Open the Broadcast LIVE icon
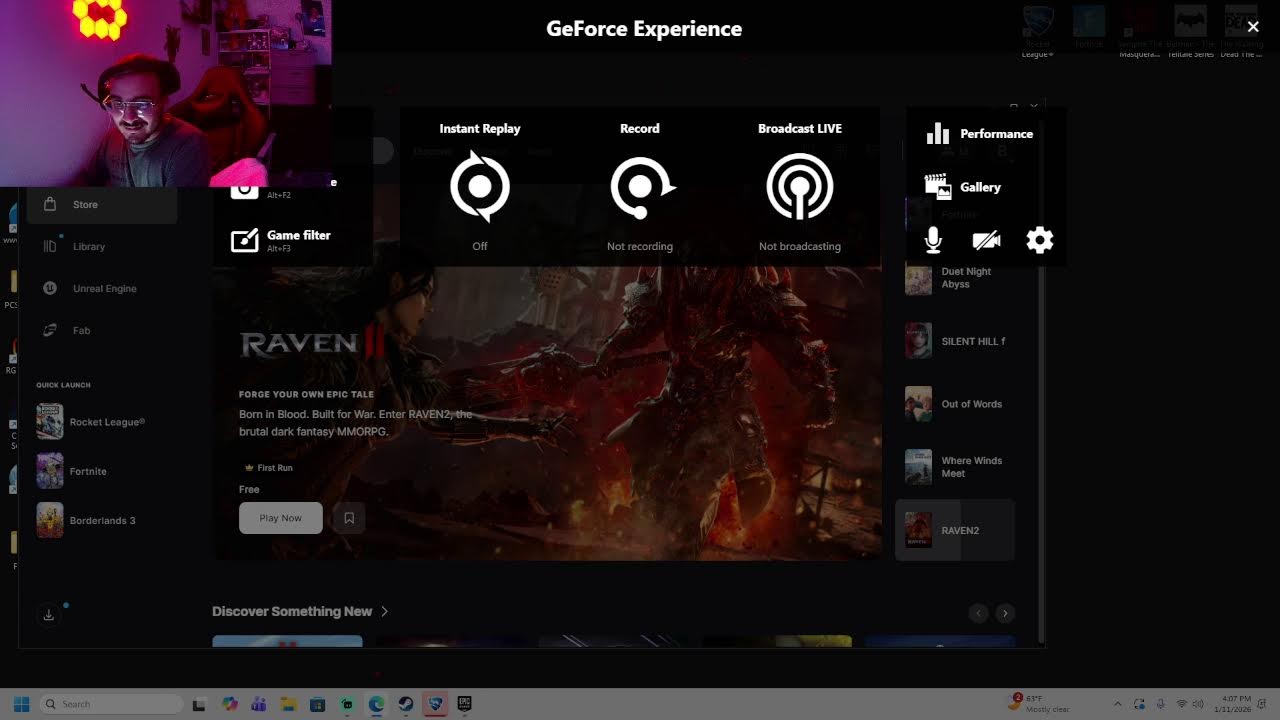Image resolution: width=1280 pixels, height=720 pixels. click(x=800, y=186)
